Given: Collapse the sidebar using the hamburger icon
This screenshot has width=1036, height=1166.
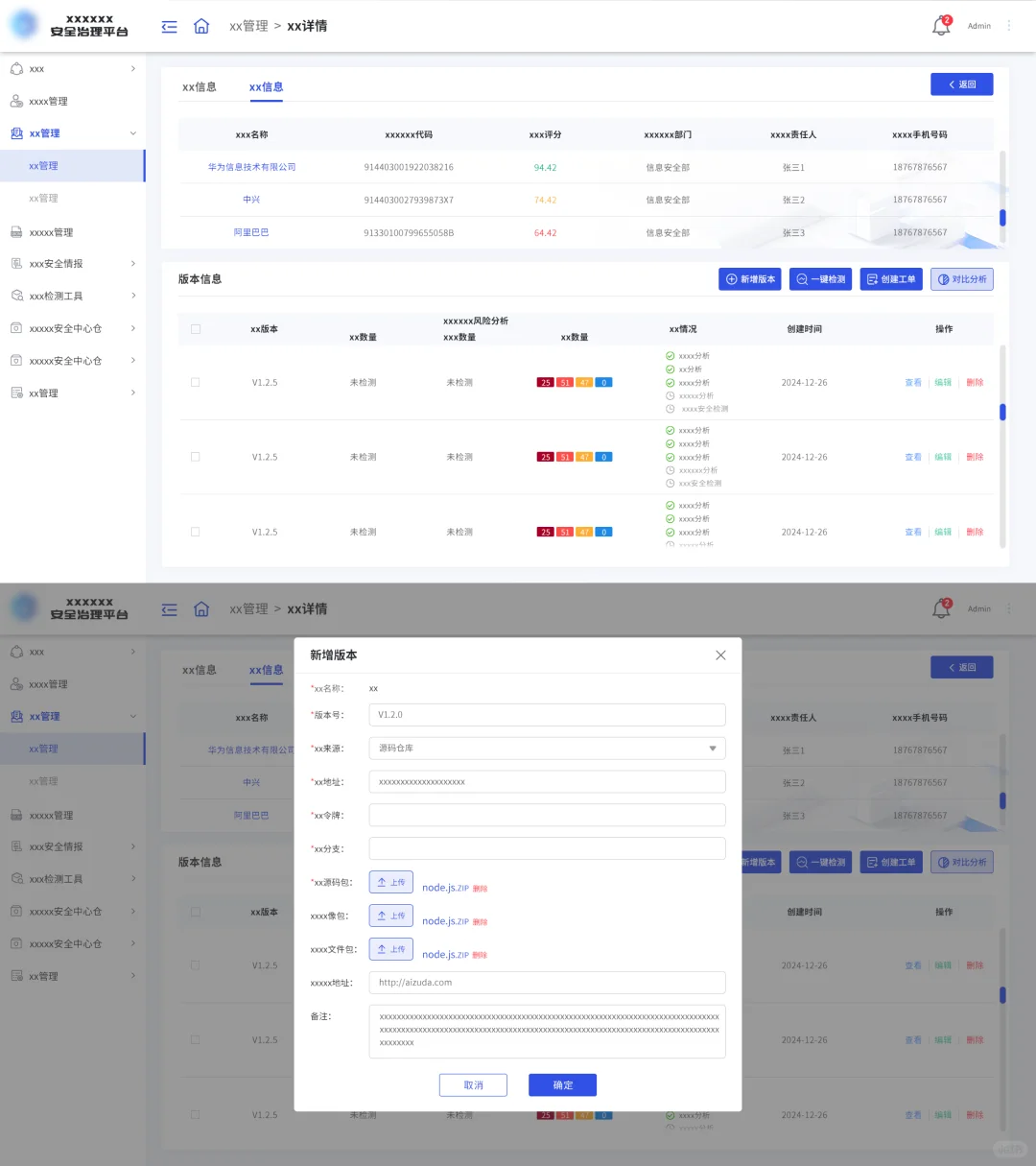Looking at the screenshot, I should point(169,26).
